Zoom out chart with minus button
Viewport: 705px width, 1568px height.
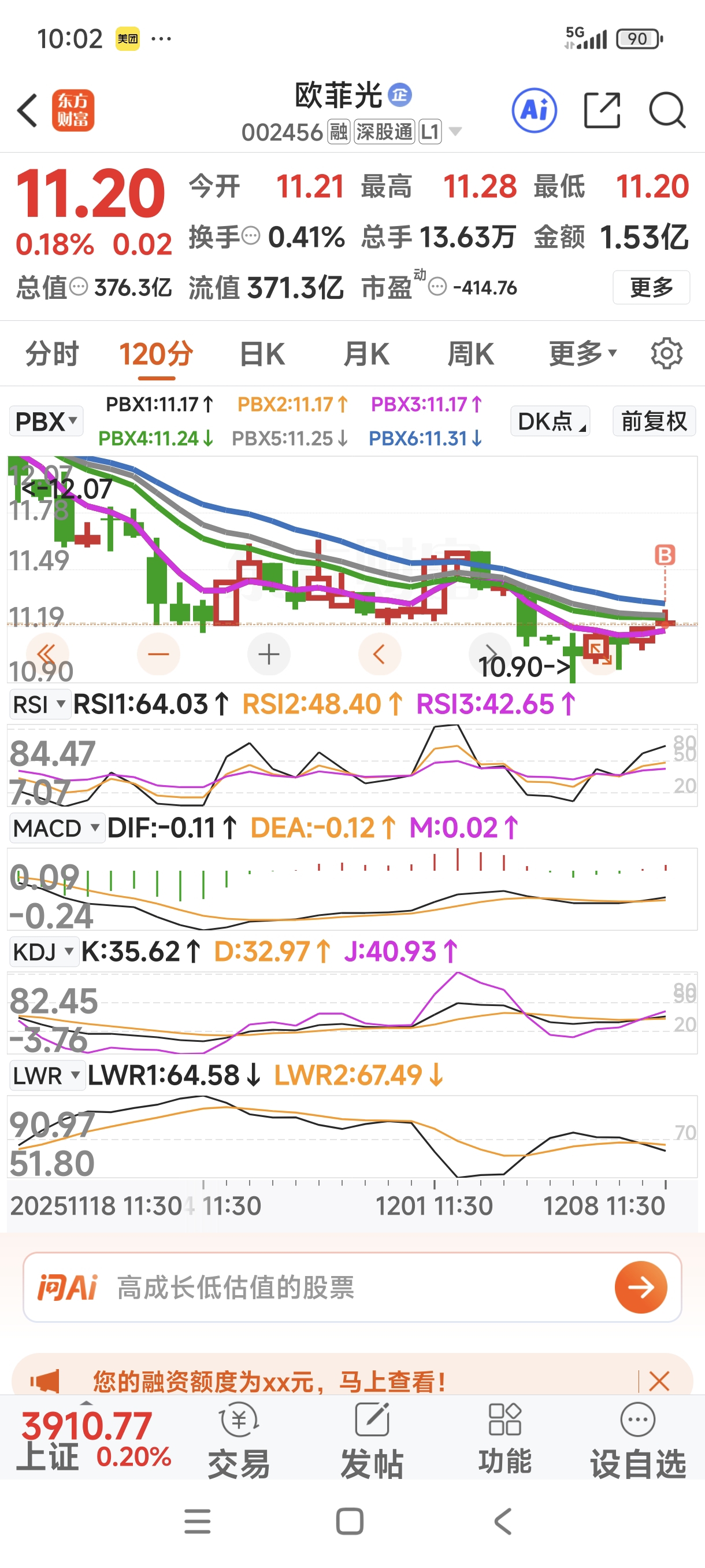click(158, 654)
